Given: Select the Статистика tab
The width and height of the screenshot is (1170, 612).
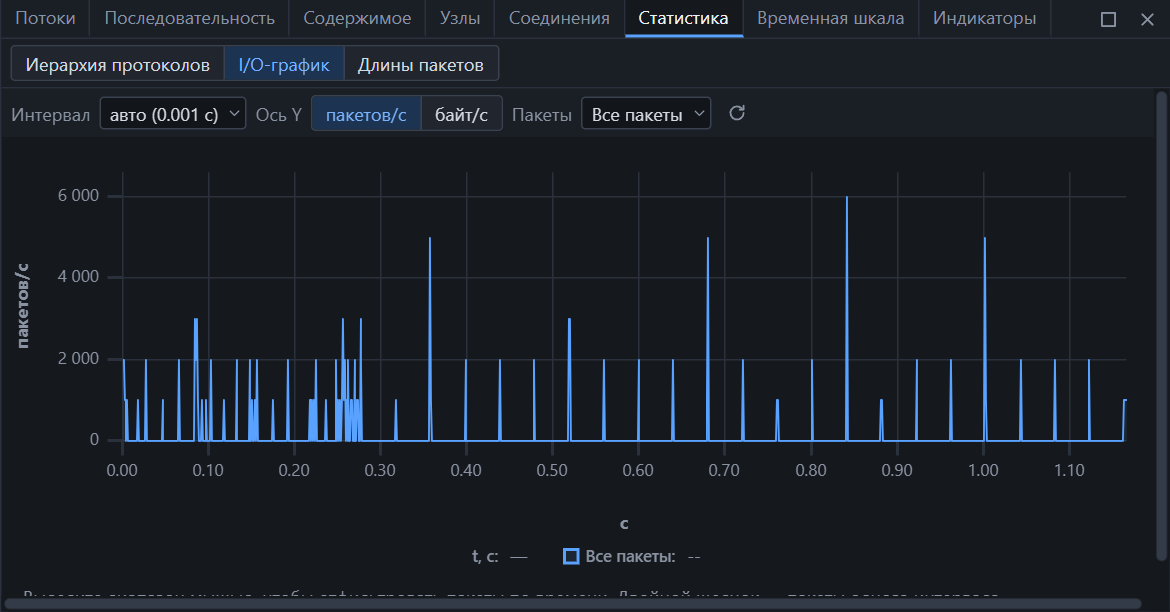Looking at the screenshot, I should click(683, 19).
